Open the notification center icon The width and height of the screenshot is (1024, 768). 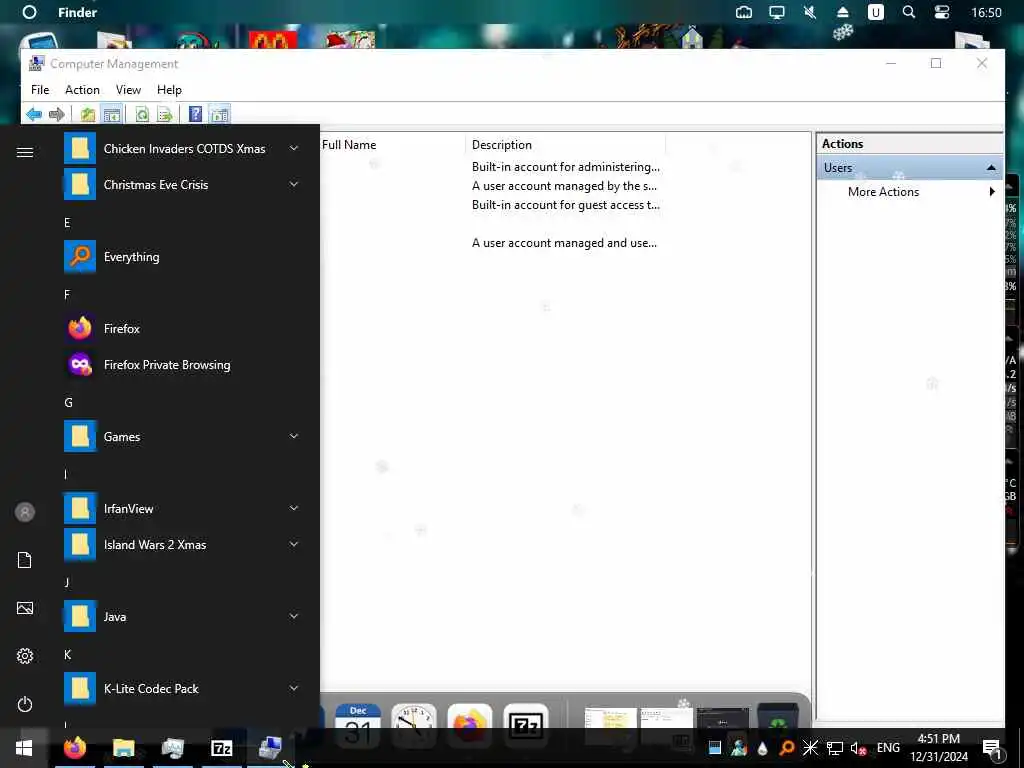[991, 748]
